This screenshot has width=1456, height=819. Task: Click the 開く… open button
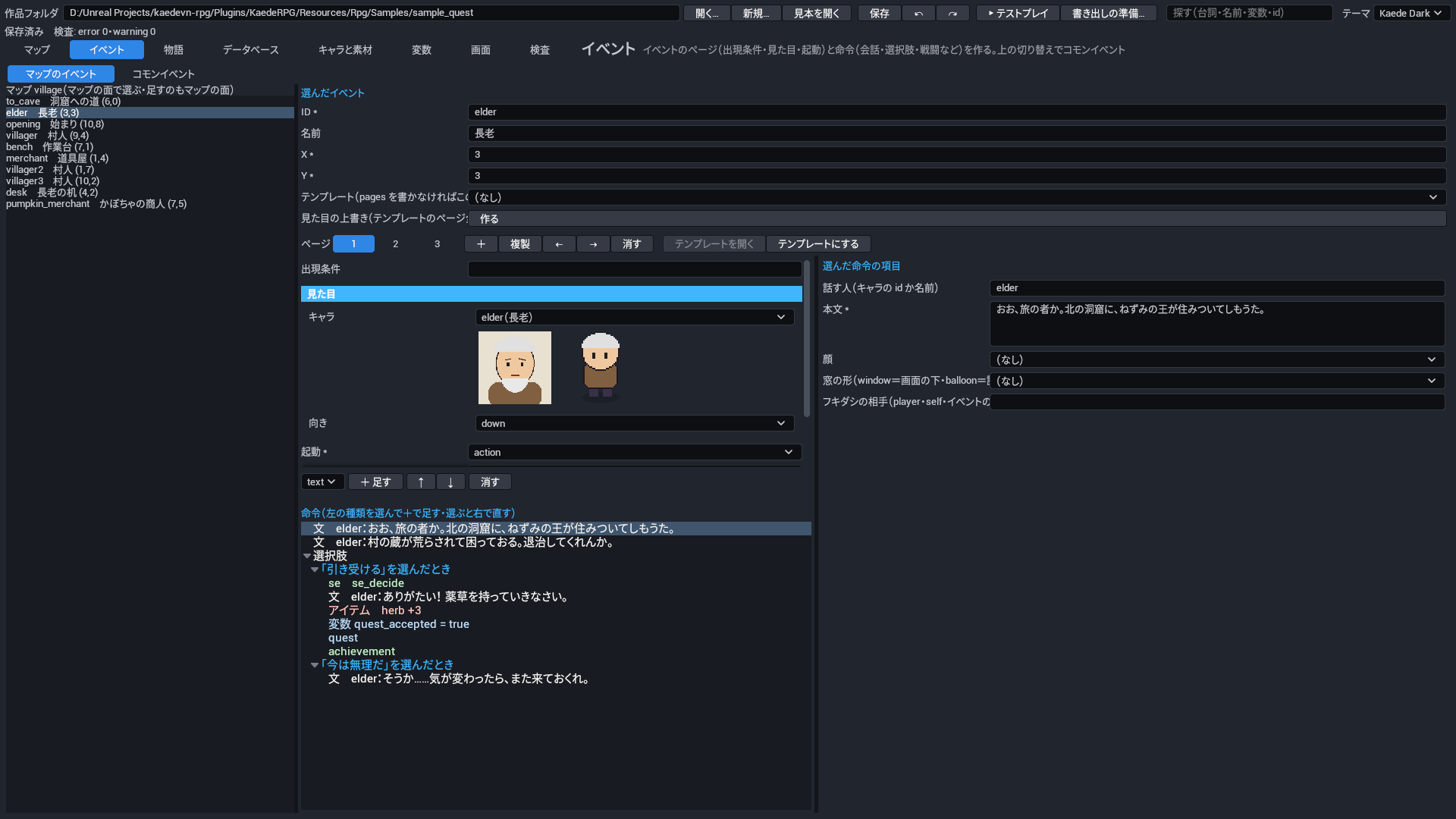(x=707, y=13)
